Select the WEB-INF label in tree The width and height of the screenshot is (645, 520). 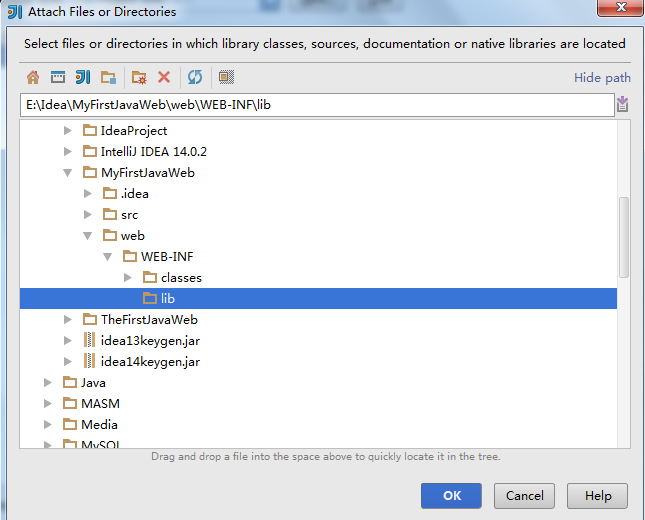pyautogui.click(x=167, y=256)
